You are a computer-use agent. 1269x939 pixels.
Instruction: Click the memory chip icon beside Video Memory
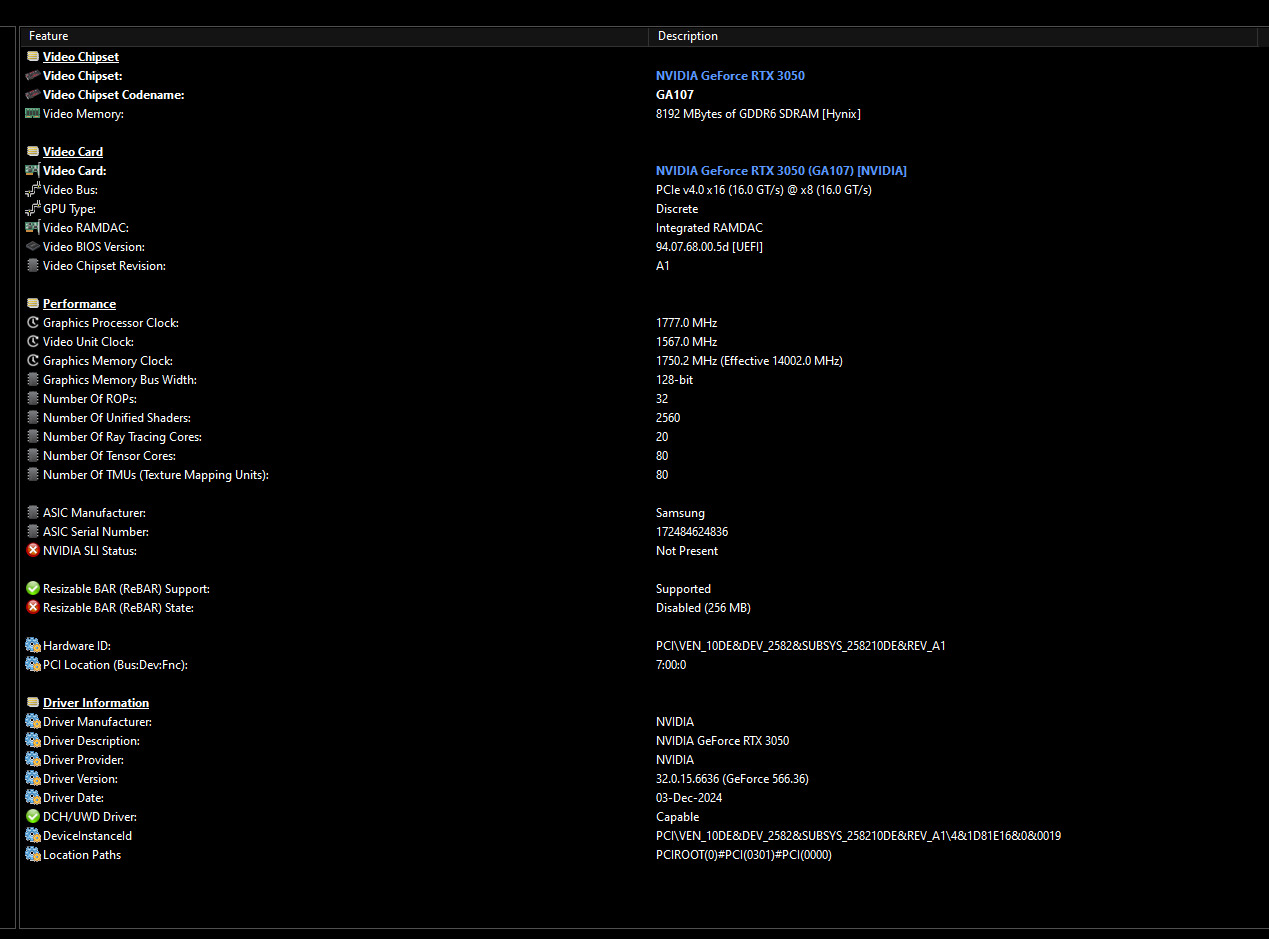33,114
